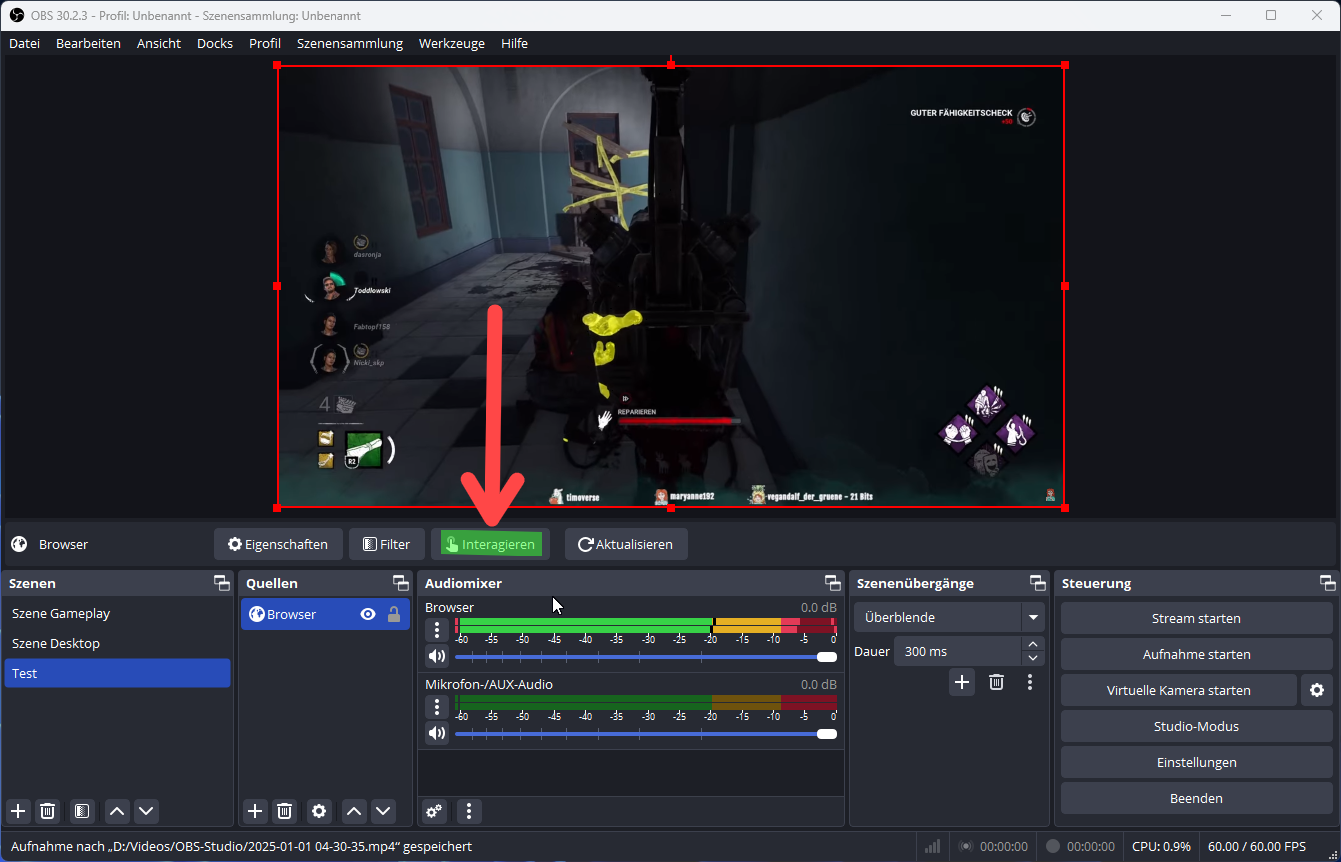The width and height of the screenshot is (1341, 862).
Task: Open the Ansicht menu
Action: pyautogui.click(x=159, y=43)
